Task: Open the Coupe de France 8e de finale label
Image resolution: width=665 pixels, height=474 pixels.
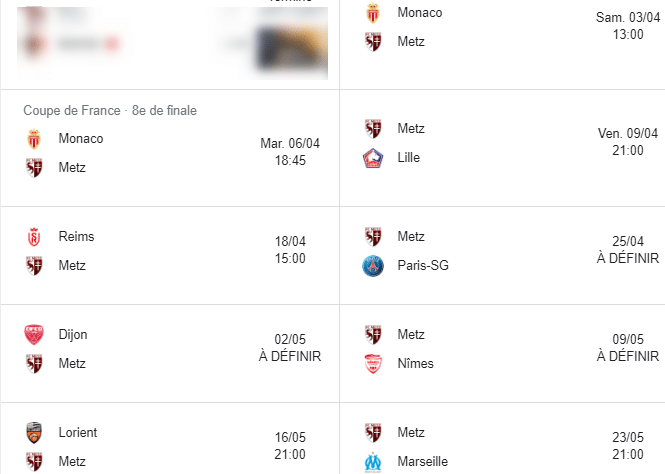Action: point(110,110)
